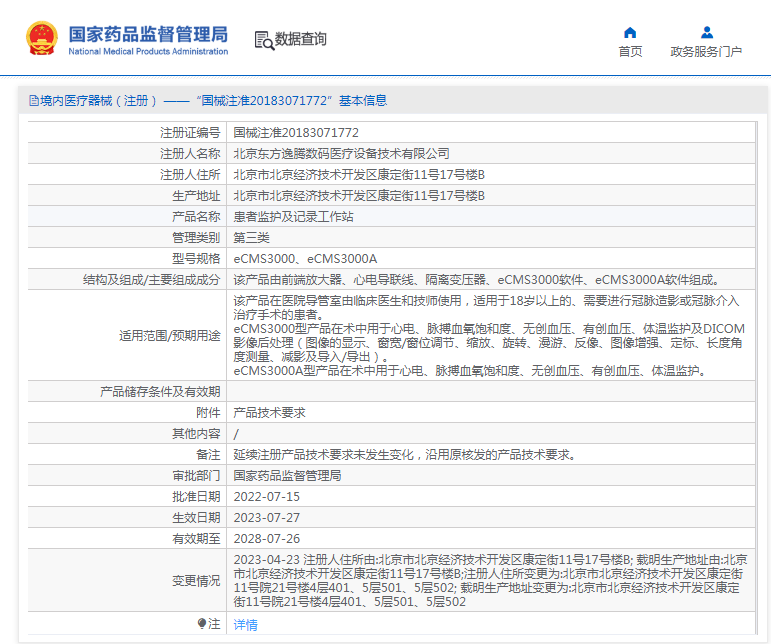Click the 生效日期 label
The image size is (771, 644).
click(196, 518)
